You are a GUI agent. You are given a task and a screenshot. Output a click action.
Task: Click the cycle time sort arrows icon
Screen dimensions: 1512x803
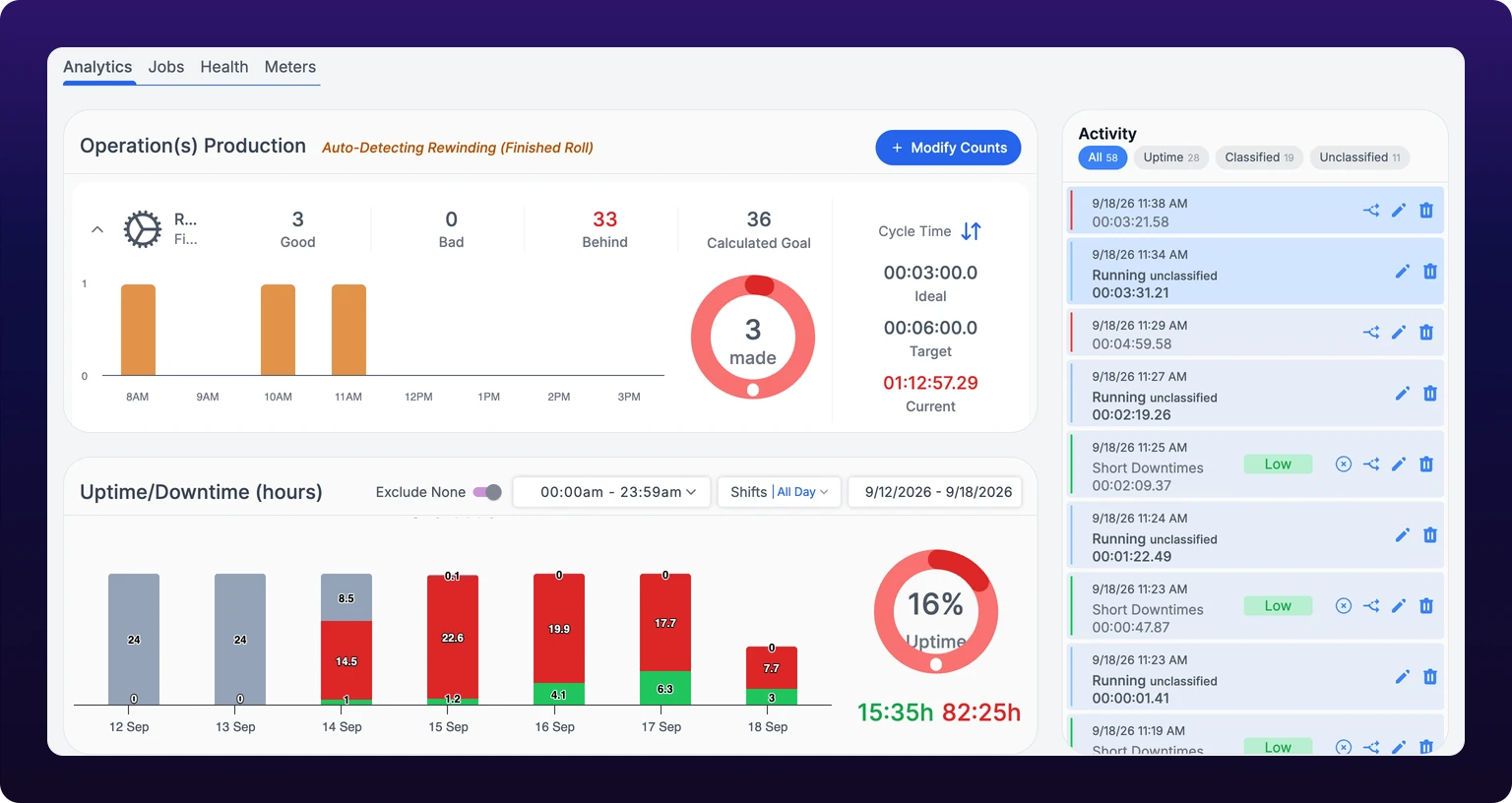(x=971, y=231)
